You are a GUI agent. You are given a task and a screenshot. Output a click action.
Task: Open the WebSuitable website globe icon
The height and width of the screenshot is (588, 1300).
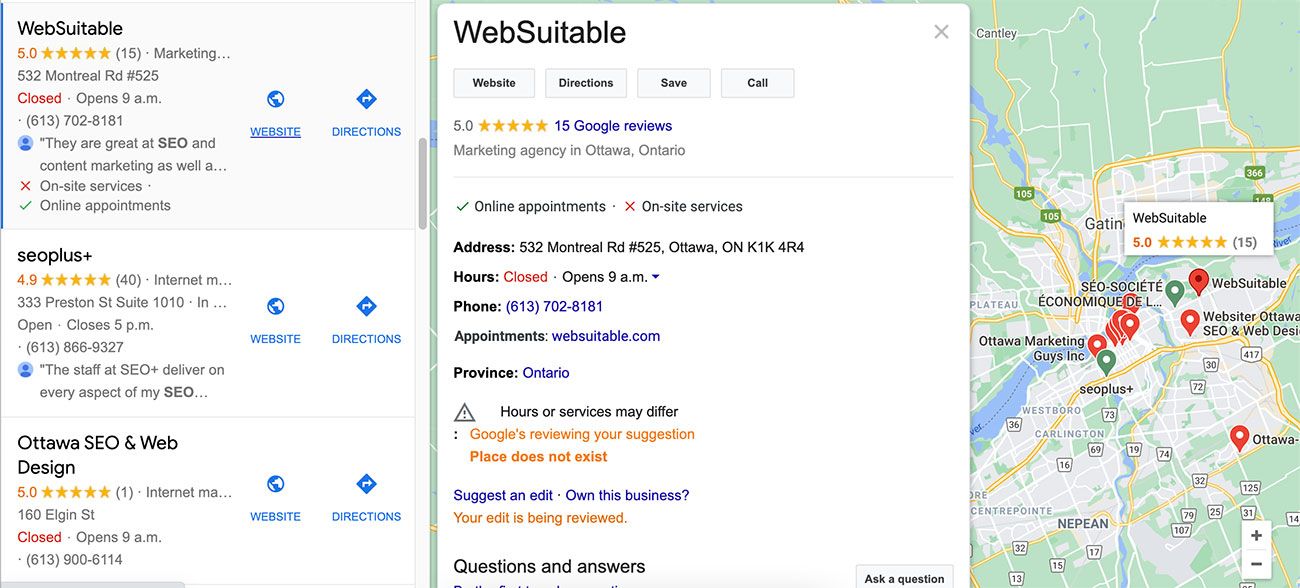coord(275,99)
